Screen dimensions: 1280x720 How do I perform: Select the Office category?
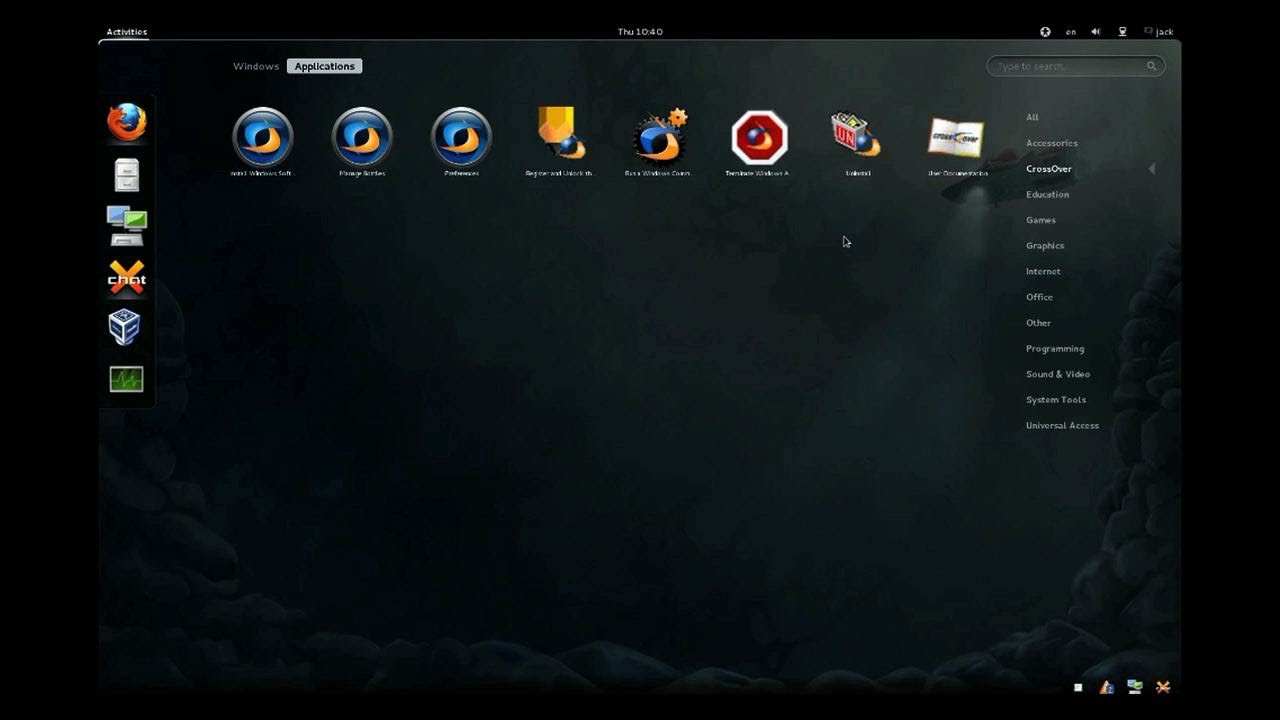coord(1039,297)
